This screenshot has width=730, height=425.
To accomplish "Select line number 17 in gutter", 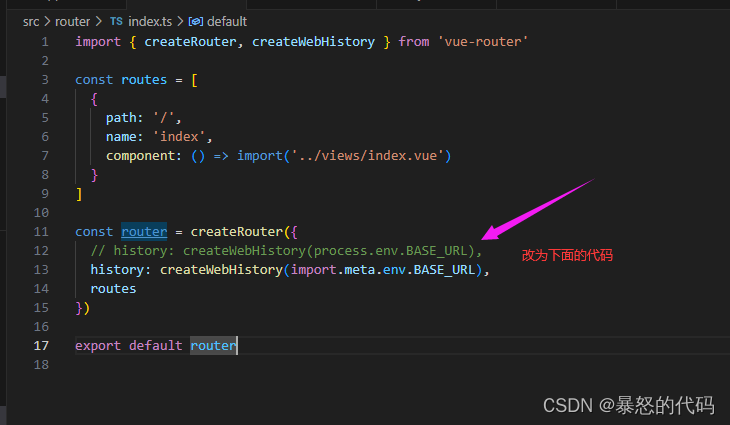I will (x=41, y=345).
